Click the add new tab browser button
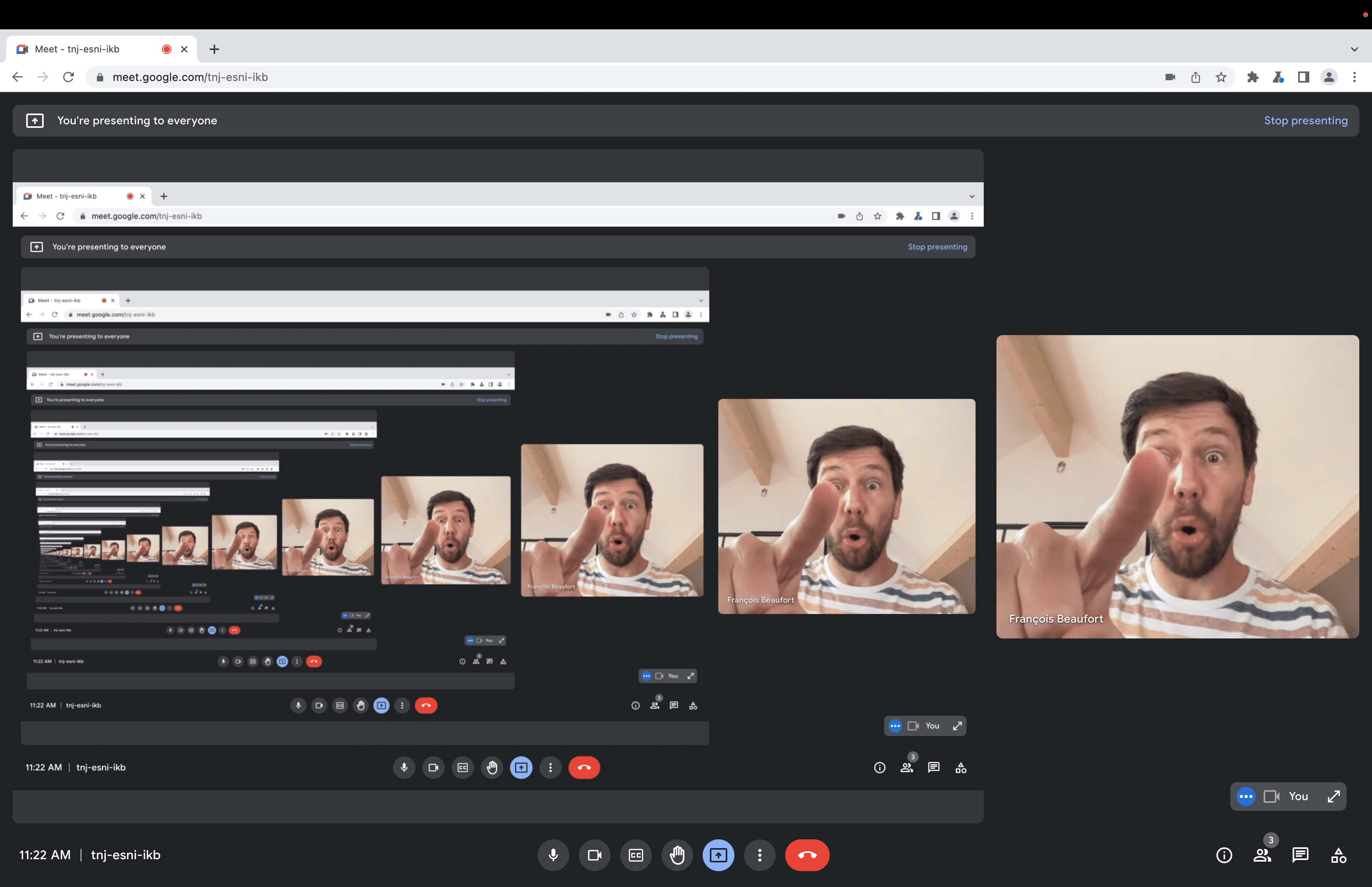Image resolution: width=1372 pixels, height=887 pixels. pos(214,48)
